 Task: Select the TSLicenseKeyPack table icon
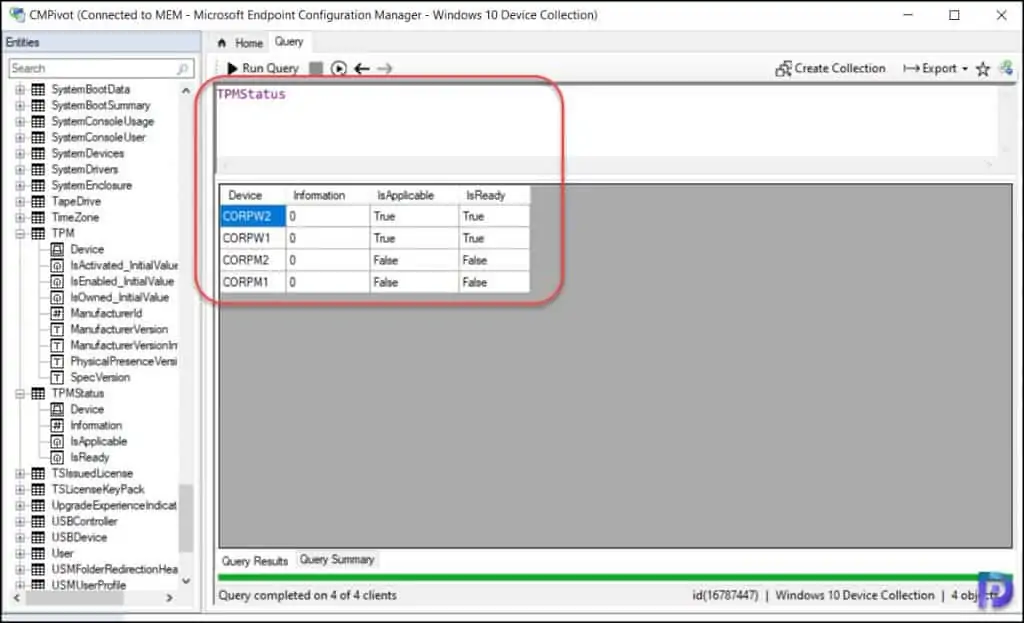[39, 489]
